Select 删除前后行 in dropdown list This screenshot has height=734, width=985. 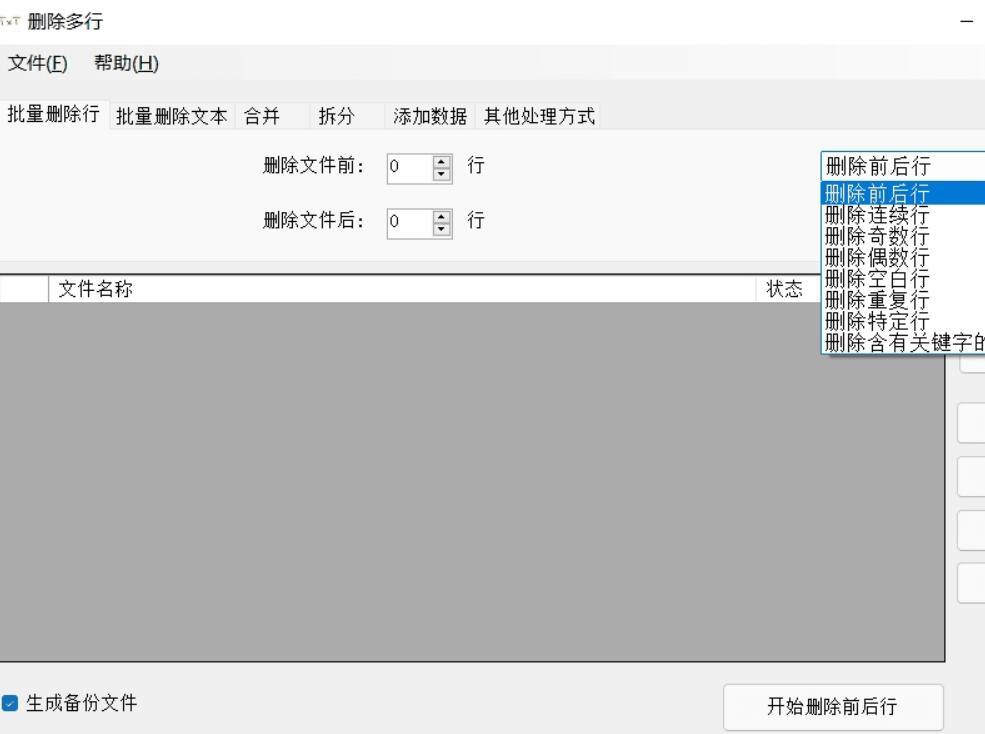(x=903, y=193)
